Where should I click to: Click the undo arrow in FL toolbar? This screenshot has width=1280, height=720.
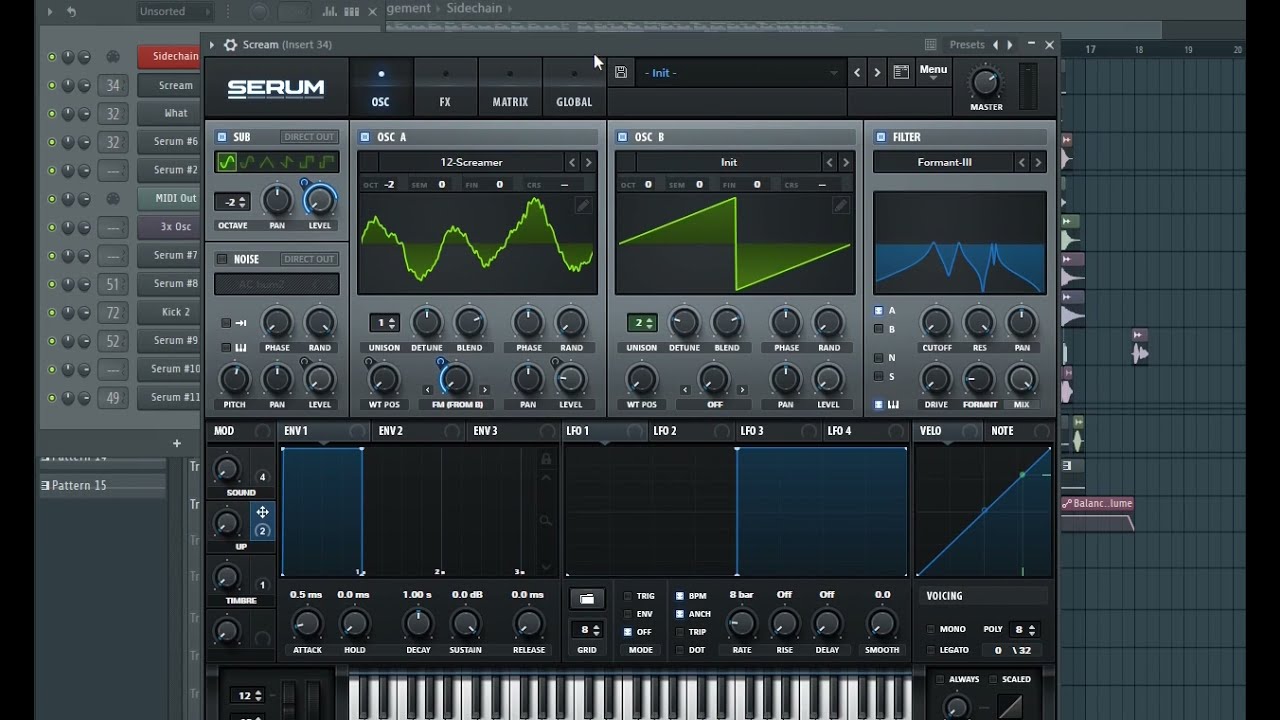[71, 11]
